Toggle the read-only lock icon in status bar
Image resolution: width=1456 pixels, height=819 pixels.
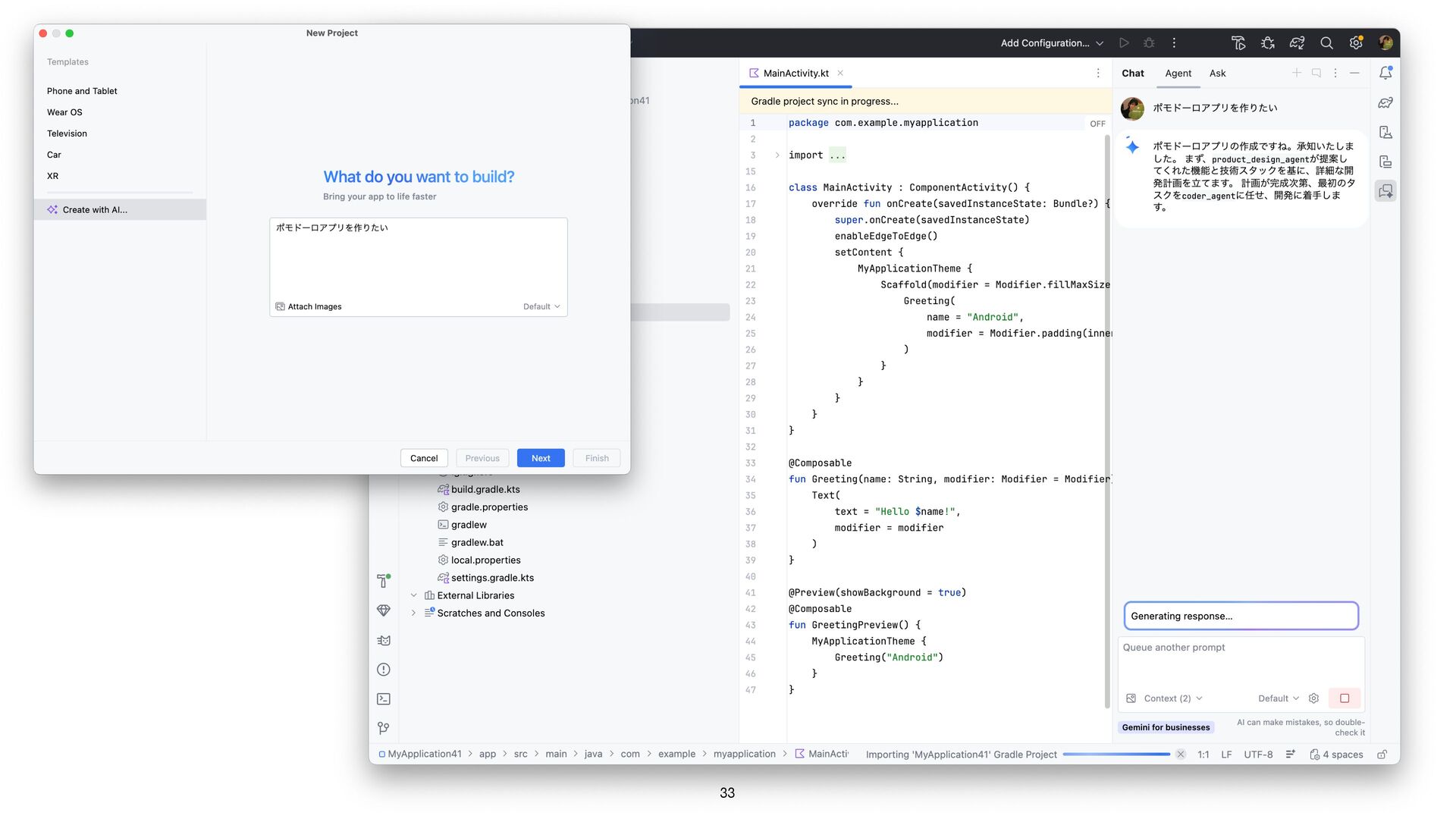click(x=1382, y=755)
